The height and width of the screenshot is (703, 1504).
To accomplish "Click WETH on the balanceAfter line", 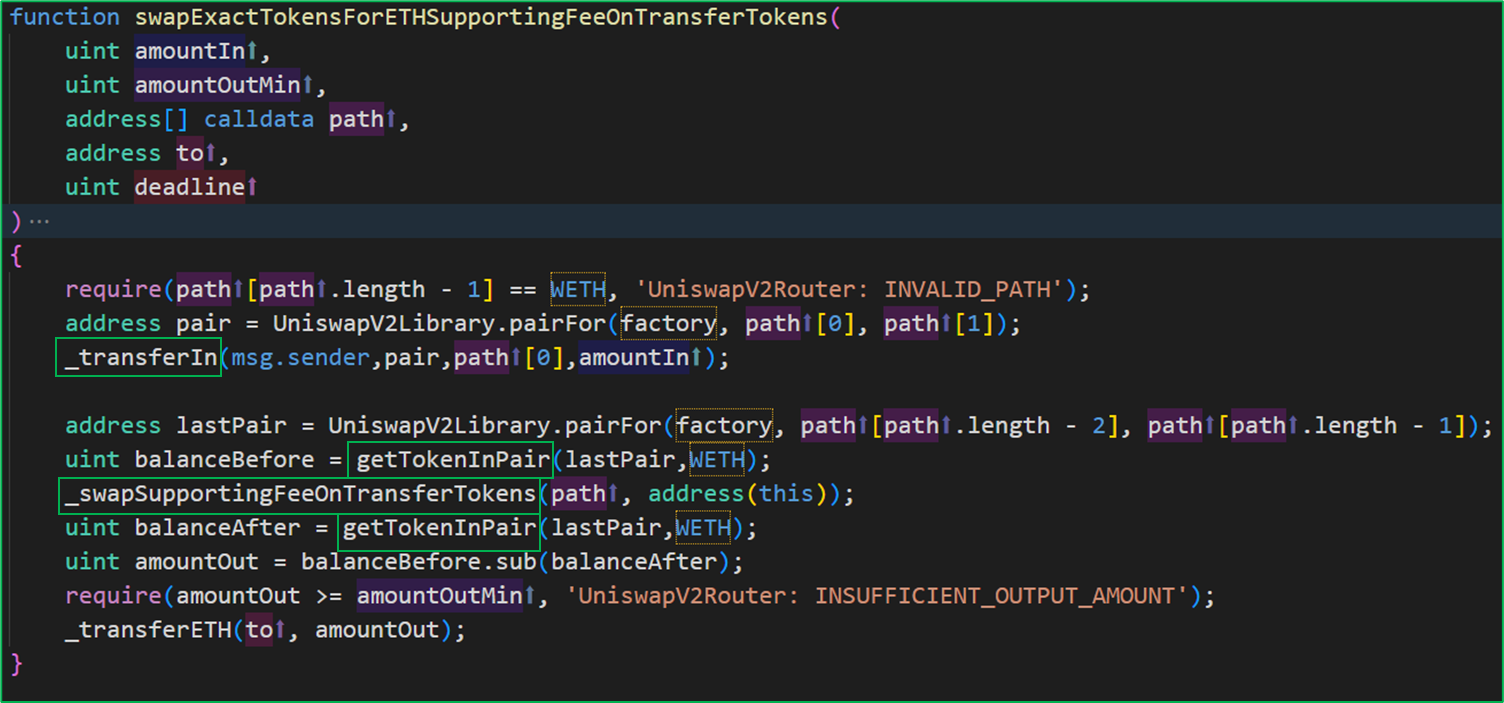I will tap(704, 528).
